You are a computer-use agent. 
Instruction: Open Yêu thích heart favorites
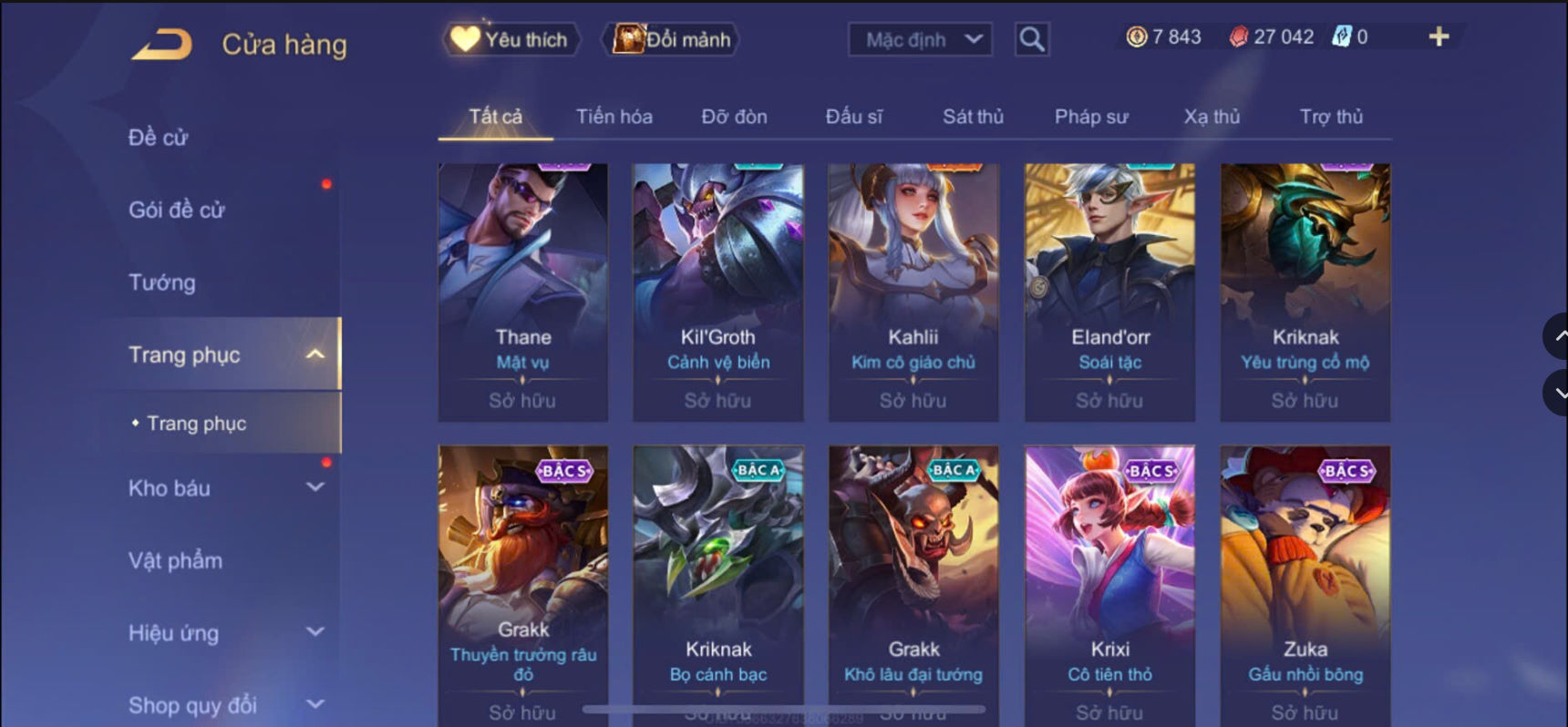[x=511, y=39]
